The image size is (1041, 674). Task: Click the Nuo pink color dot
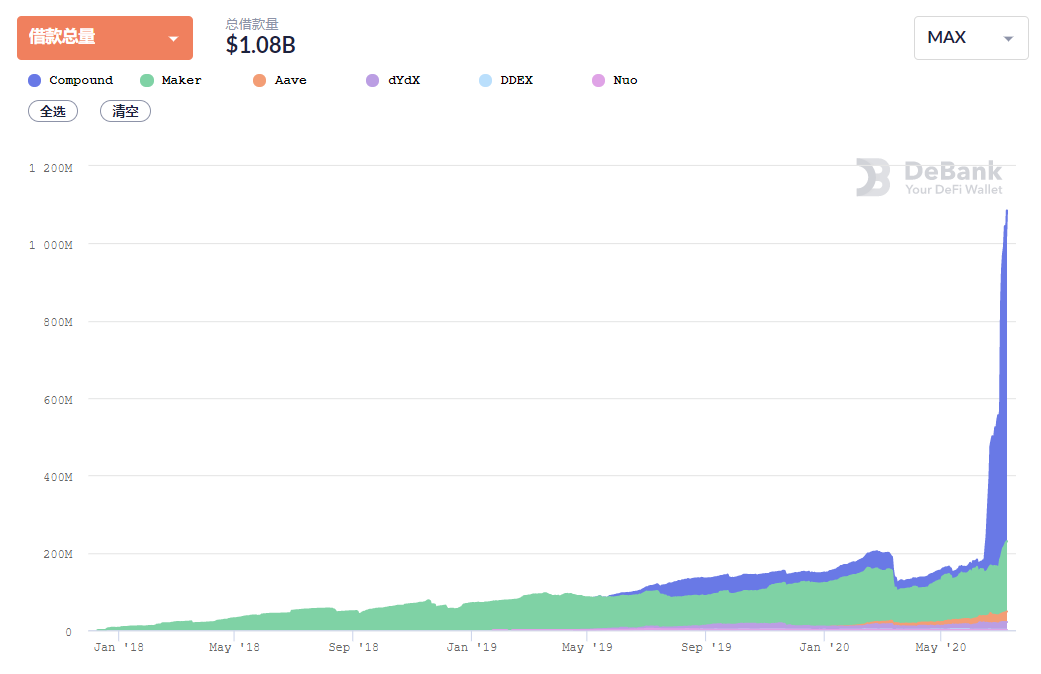coord(598,80)
